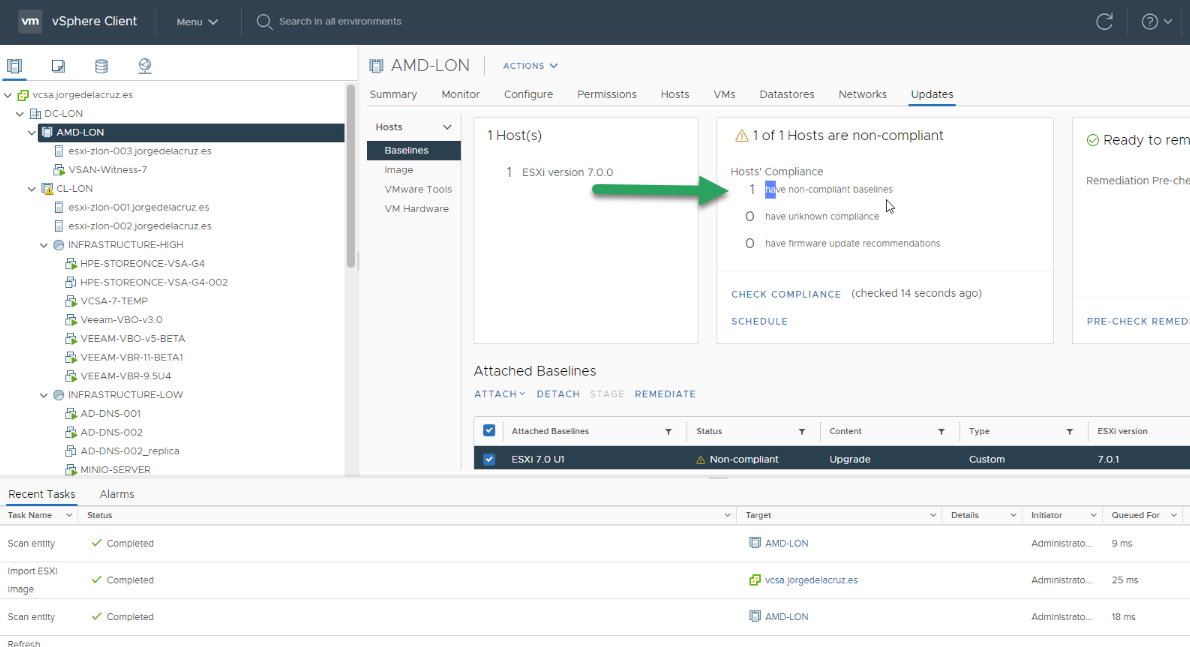Click the resource pool icon beside INFRASTRUCTURE-LOW
This screenshot has height=647, width=1190.
58,395
